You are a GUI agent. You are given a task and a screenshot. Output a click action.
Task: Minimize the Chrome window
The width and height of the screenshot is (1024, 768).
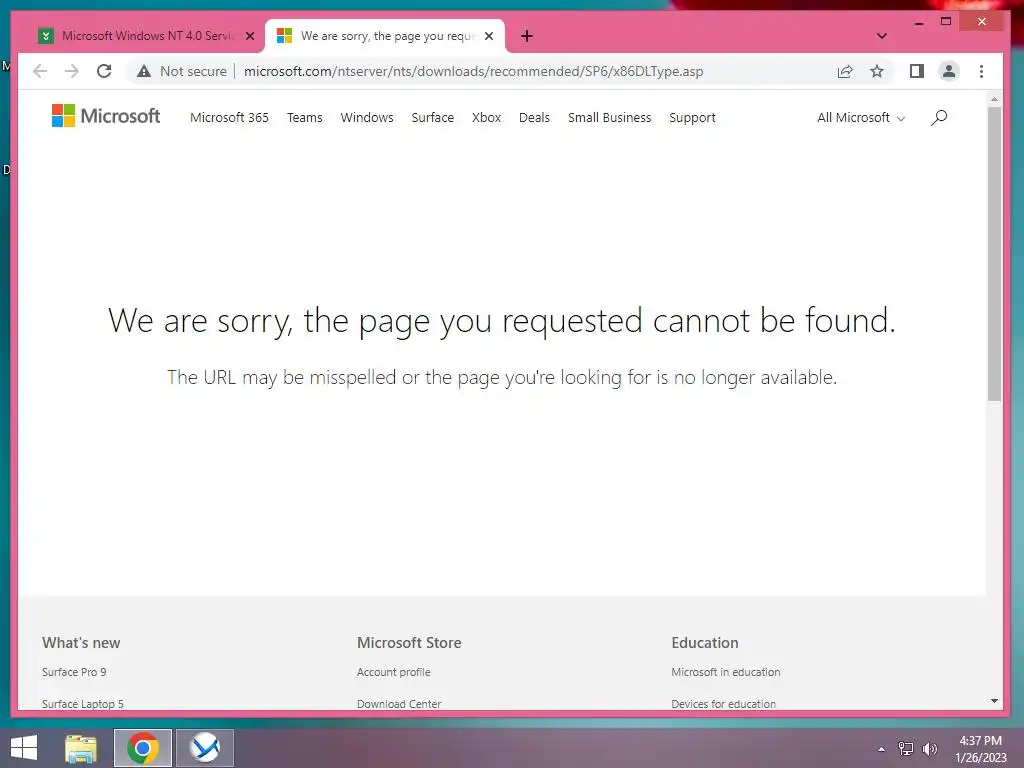pyautogui.click(x=919, y=22)
